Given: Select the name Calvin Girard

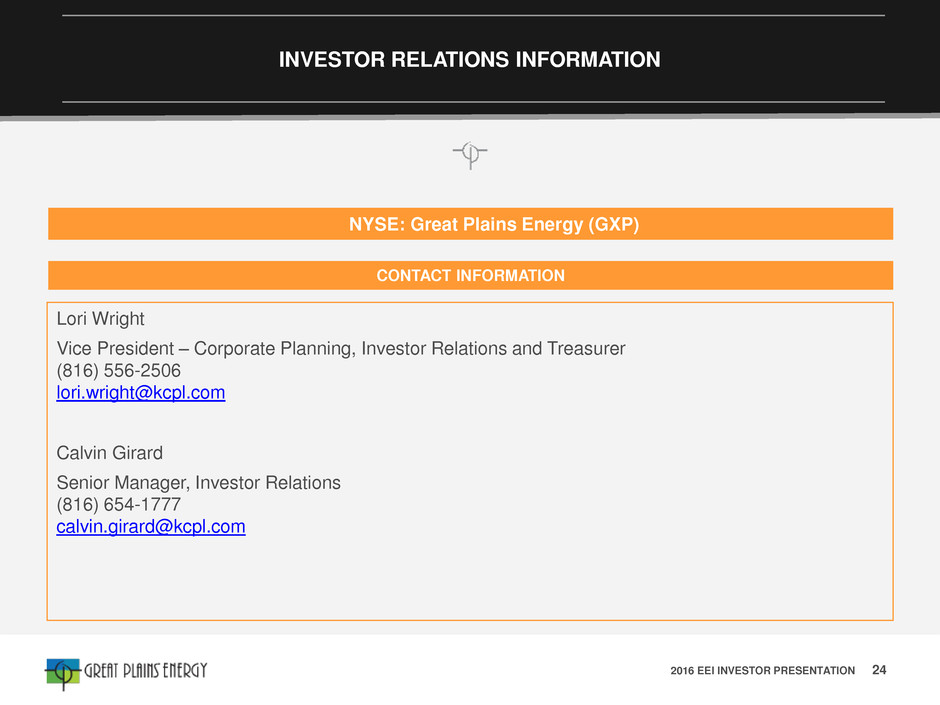Looking at the screenshot, I should [x=110, y=453].
